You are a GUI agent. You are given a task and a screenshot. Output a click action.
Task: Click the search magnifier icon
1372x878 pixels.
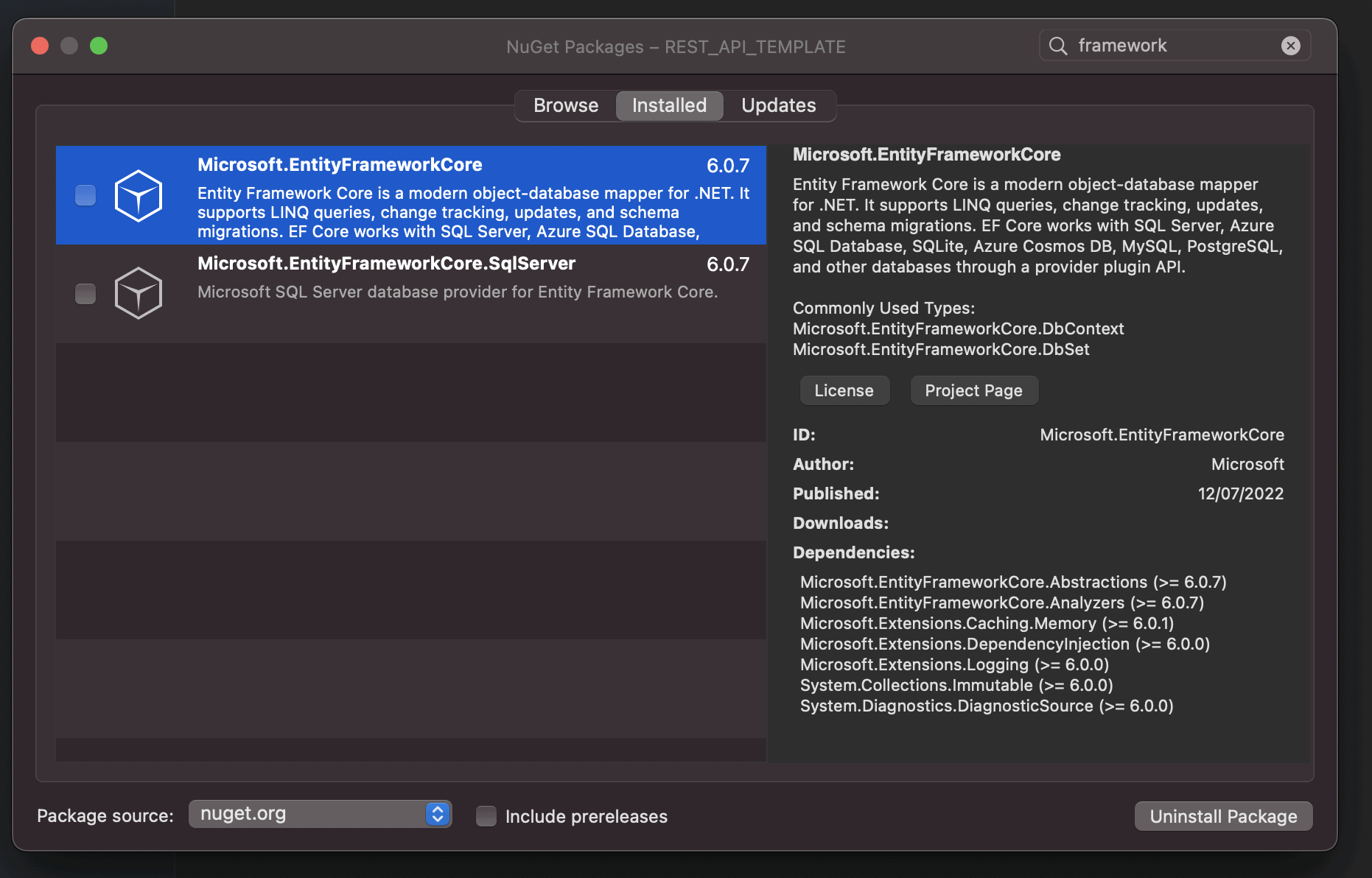click(x=1058, y=46)
